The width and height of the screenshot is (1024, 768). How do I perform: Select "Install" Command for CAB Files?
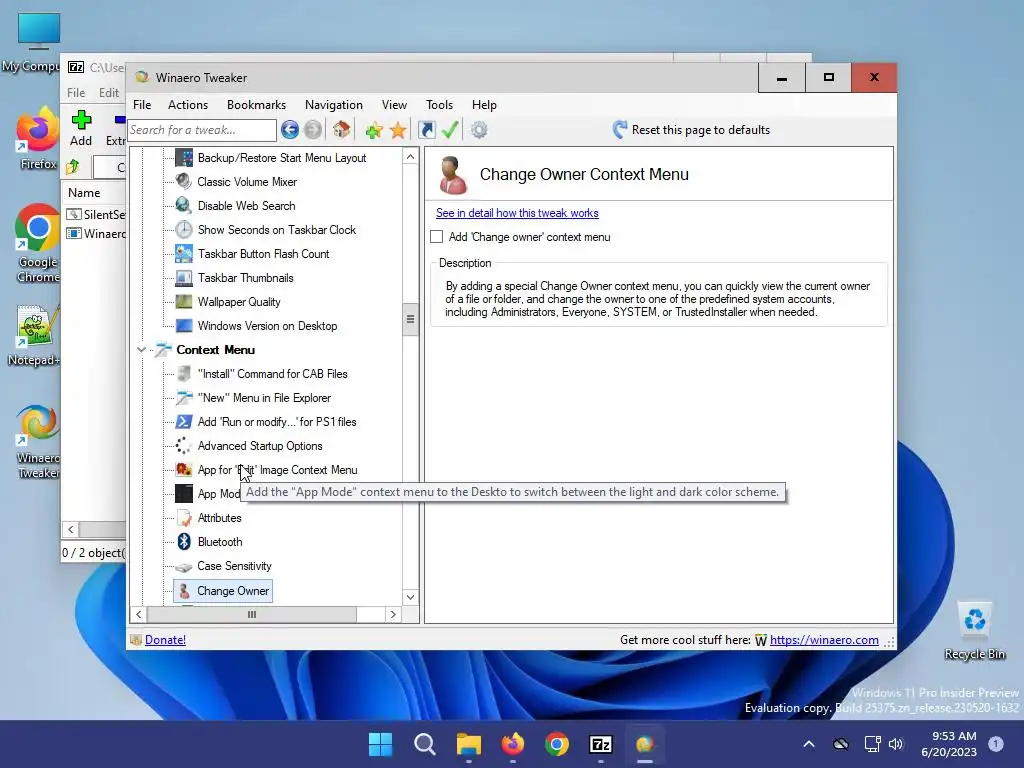272,374
